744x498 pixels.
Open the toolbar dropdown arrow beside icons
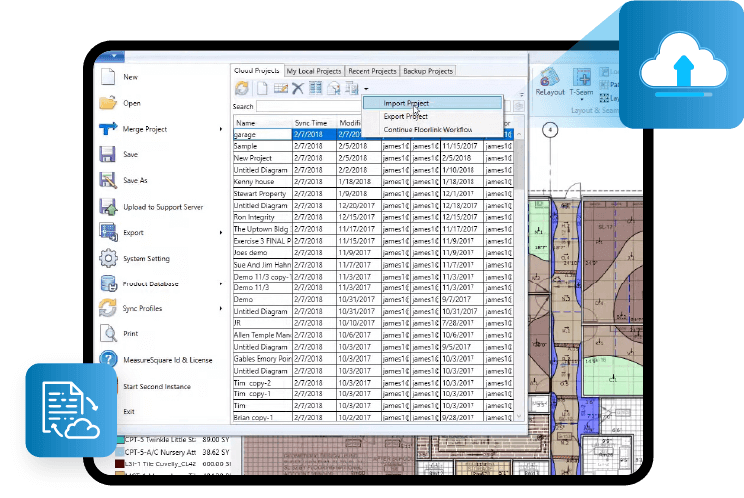[366, 90]
